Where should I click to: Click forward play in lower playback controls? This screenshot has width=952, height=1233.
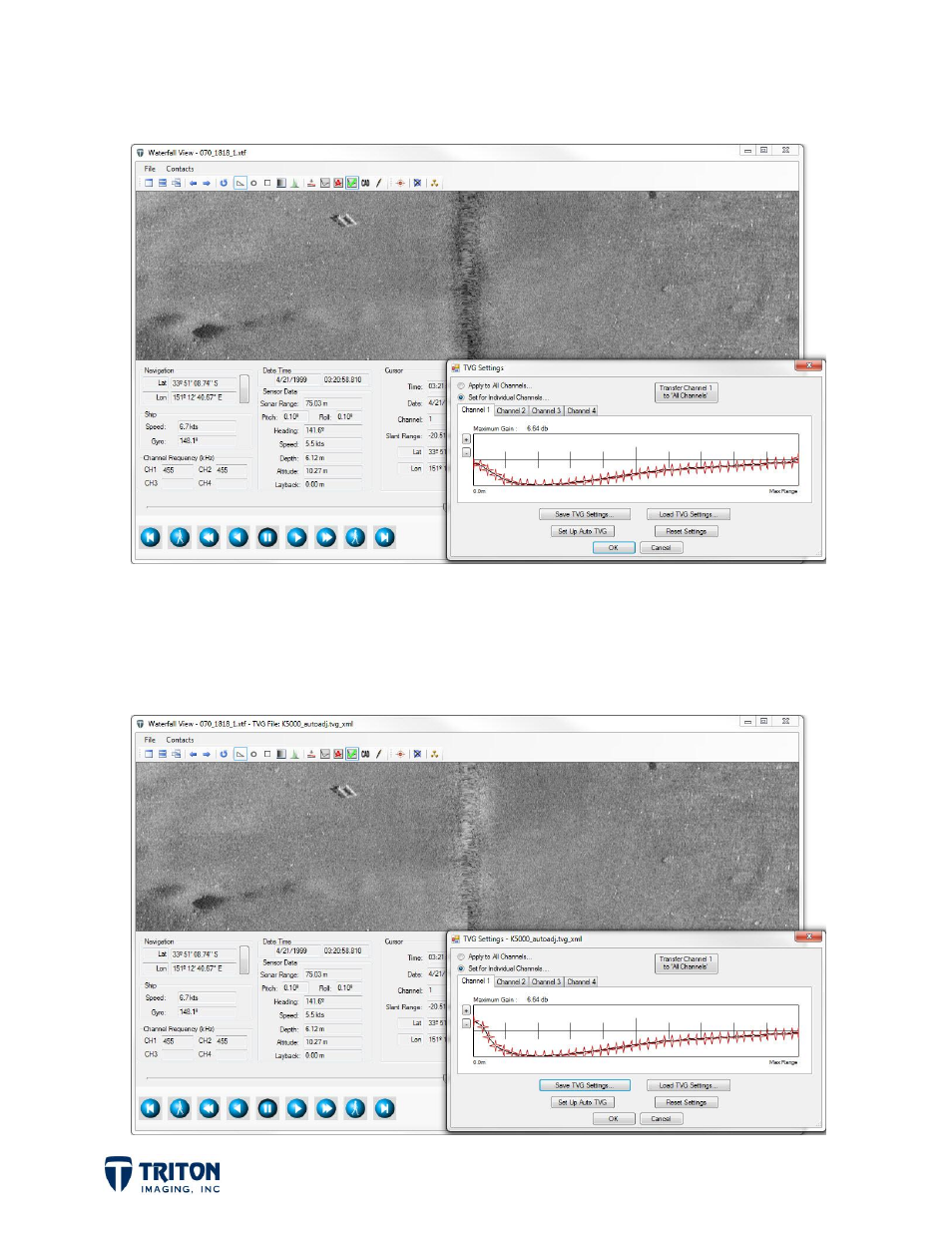click(296, 1108)
